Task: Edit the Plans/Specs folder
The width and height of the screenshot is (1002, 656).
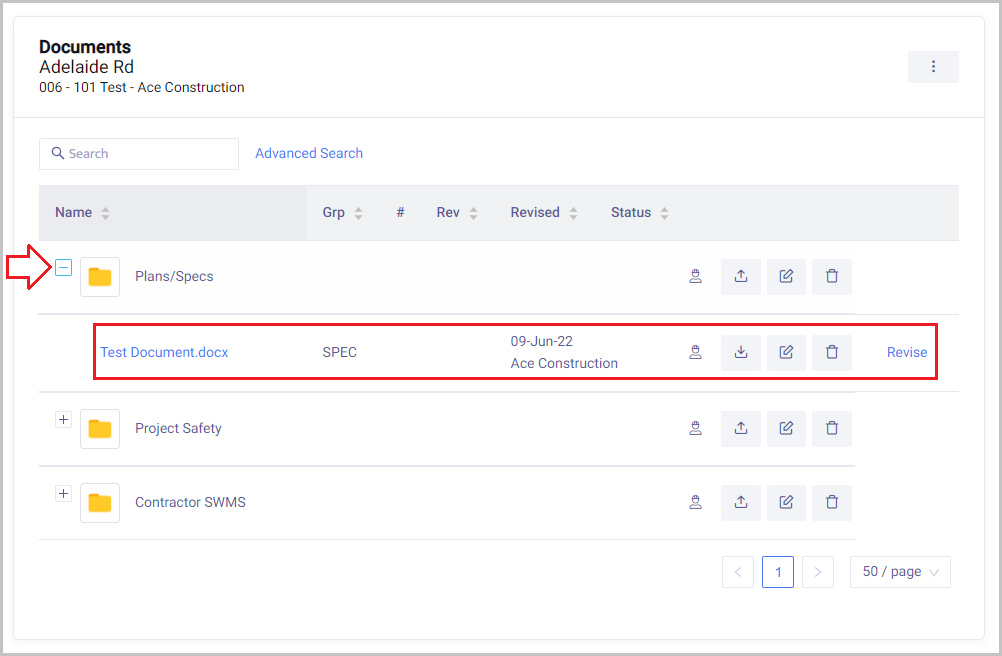Action: 786,277
